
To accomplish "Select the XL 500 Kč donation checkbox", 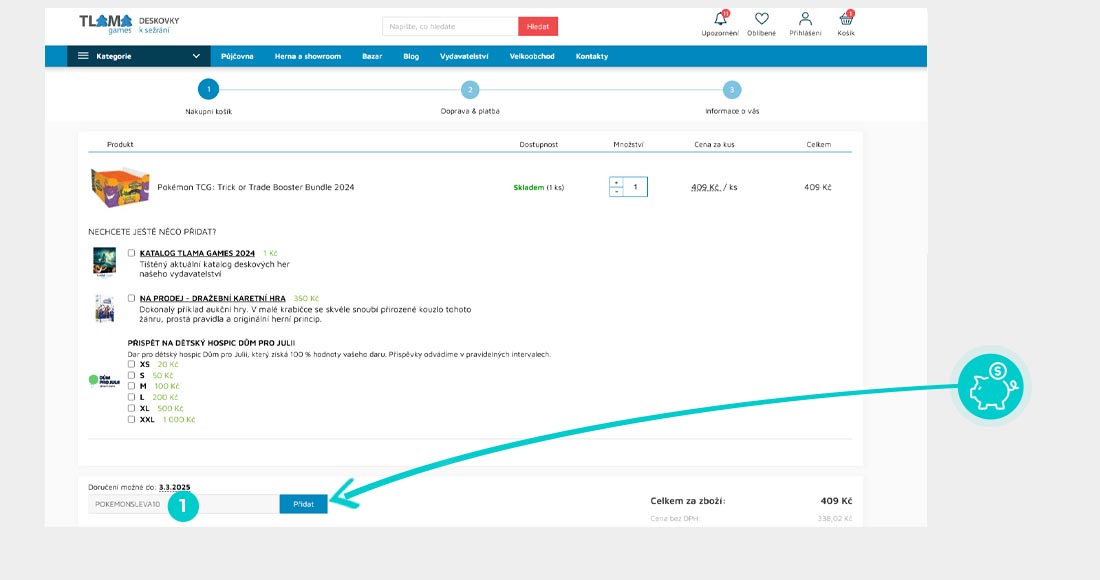I will 131,408.
